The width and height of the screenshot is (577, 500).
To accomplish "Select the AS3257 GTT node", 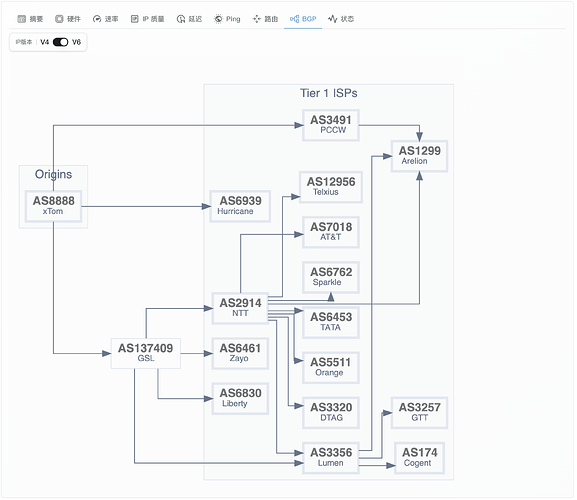I will pos(420,412).
